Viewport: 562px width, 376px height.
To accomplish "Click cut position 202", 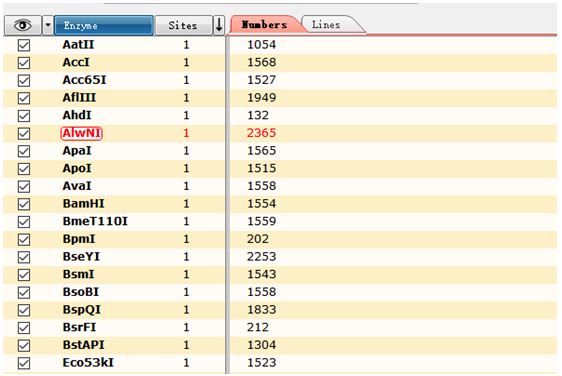I will (258, 239).
